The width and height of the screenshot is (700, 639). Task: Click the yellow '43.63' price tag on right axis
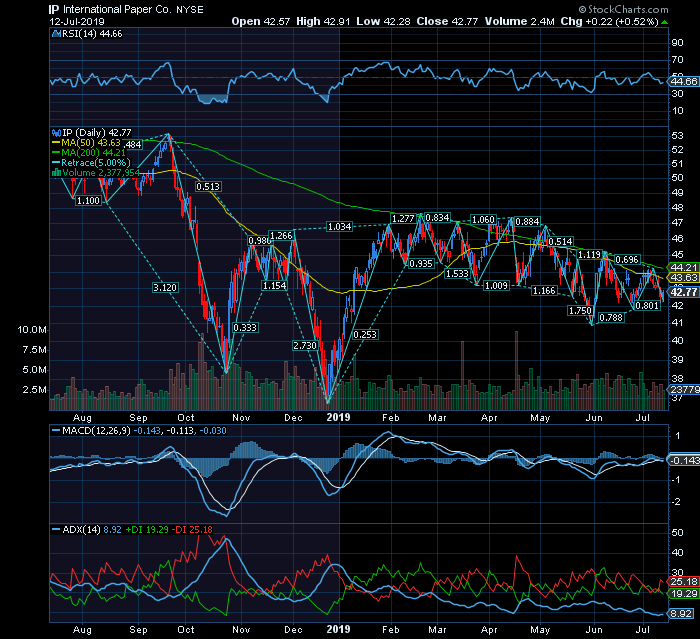[683, 278]
